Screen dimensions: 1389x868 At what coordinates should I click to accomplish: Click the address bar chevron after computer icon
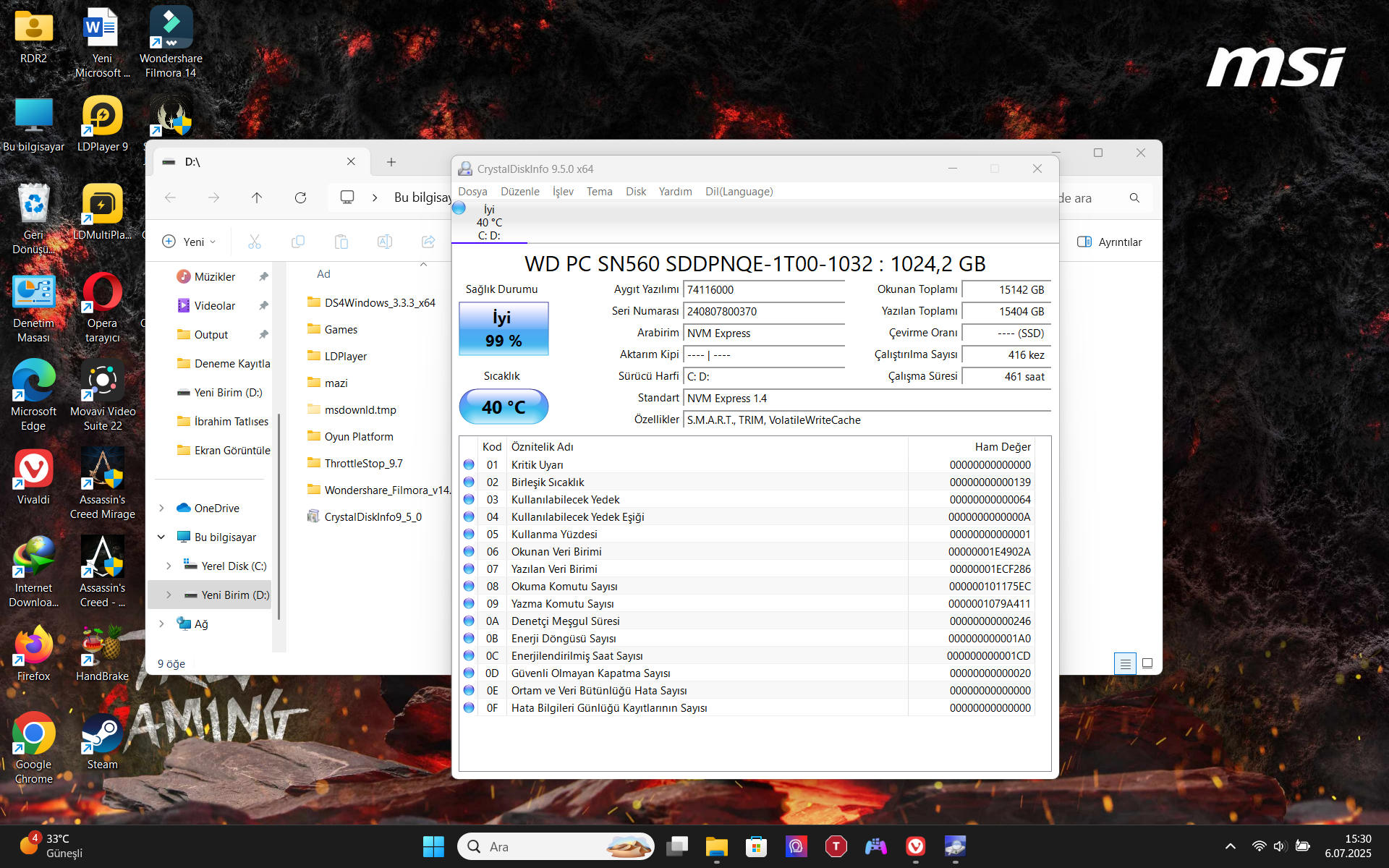pyautogui.click(x=375, y=197)
